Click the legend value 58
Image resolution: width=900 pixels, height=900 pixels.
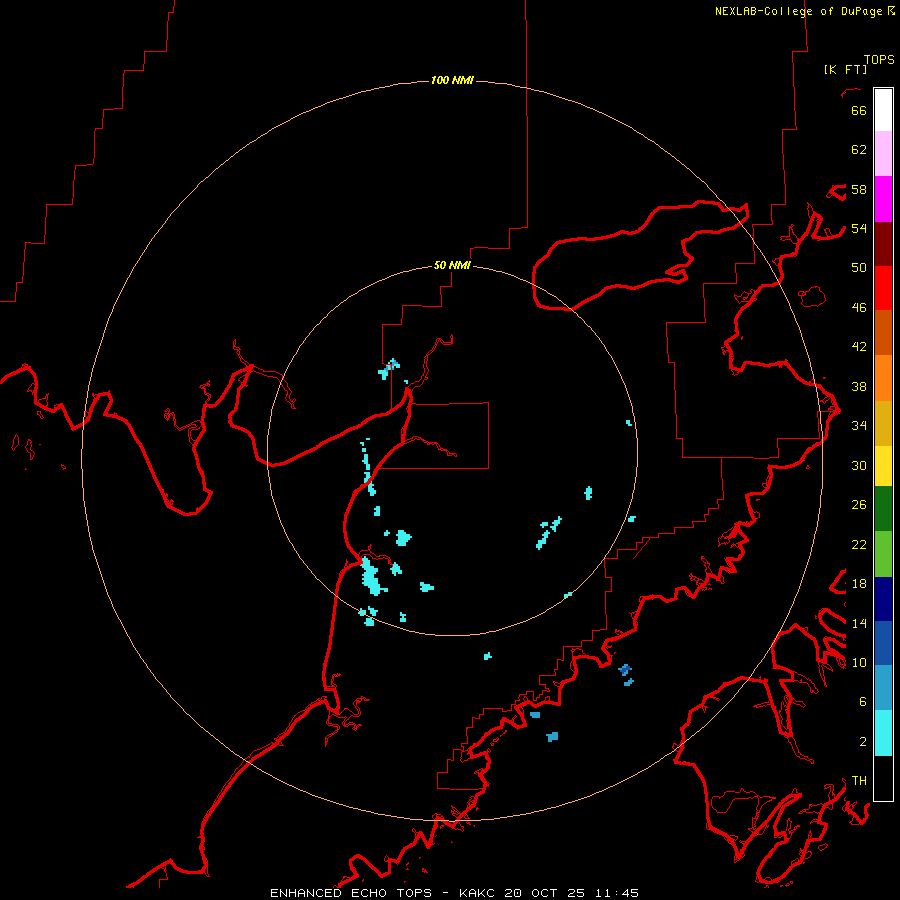point(859,189)
